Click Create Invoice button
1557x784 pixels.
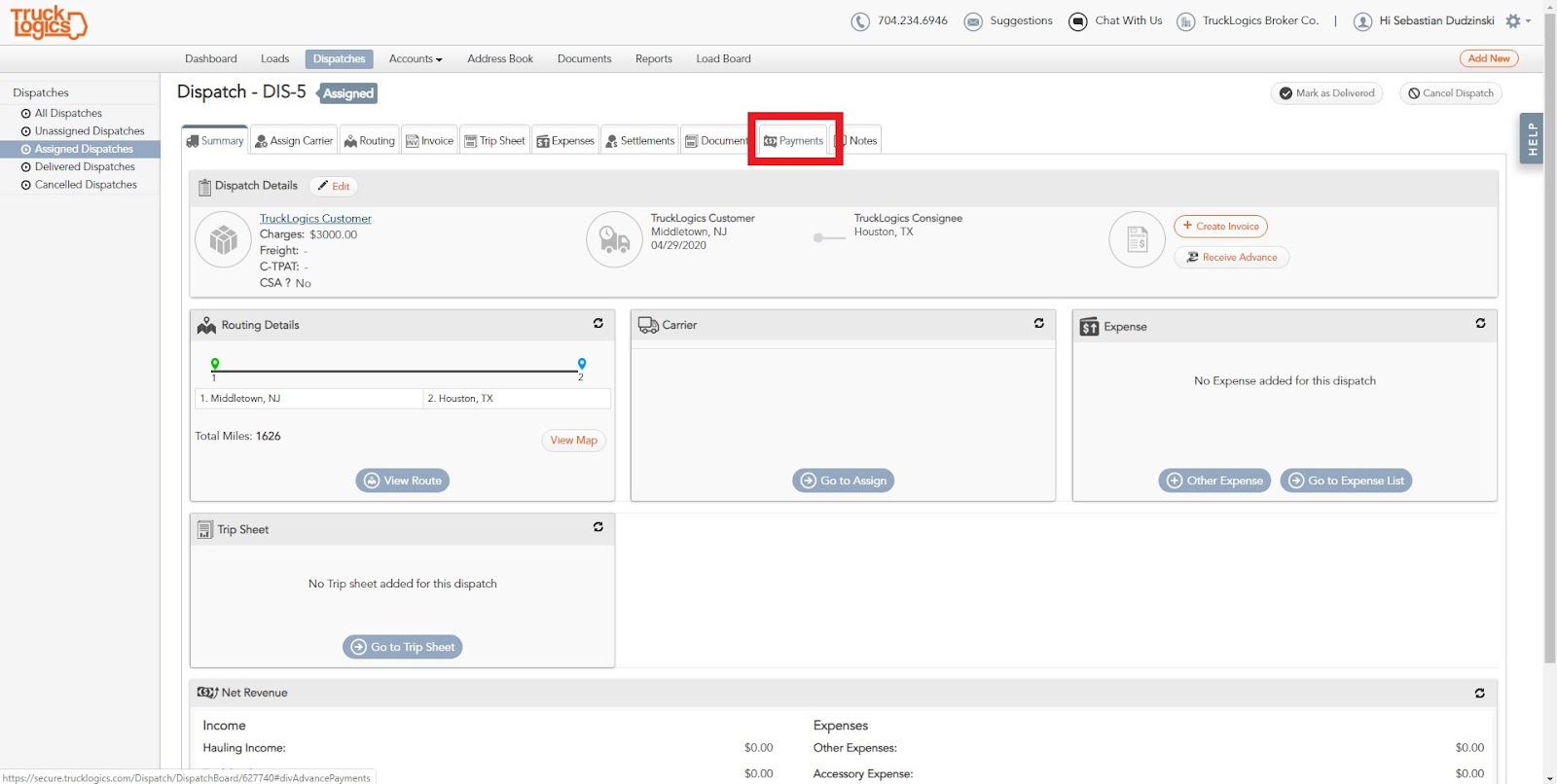(1220, 227)
